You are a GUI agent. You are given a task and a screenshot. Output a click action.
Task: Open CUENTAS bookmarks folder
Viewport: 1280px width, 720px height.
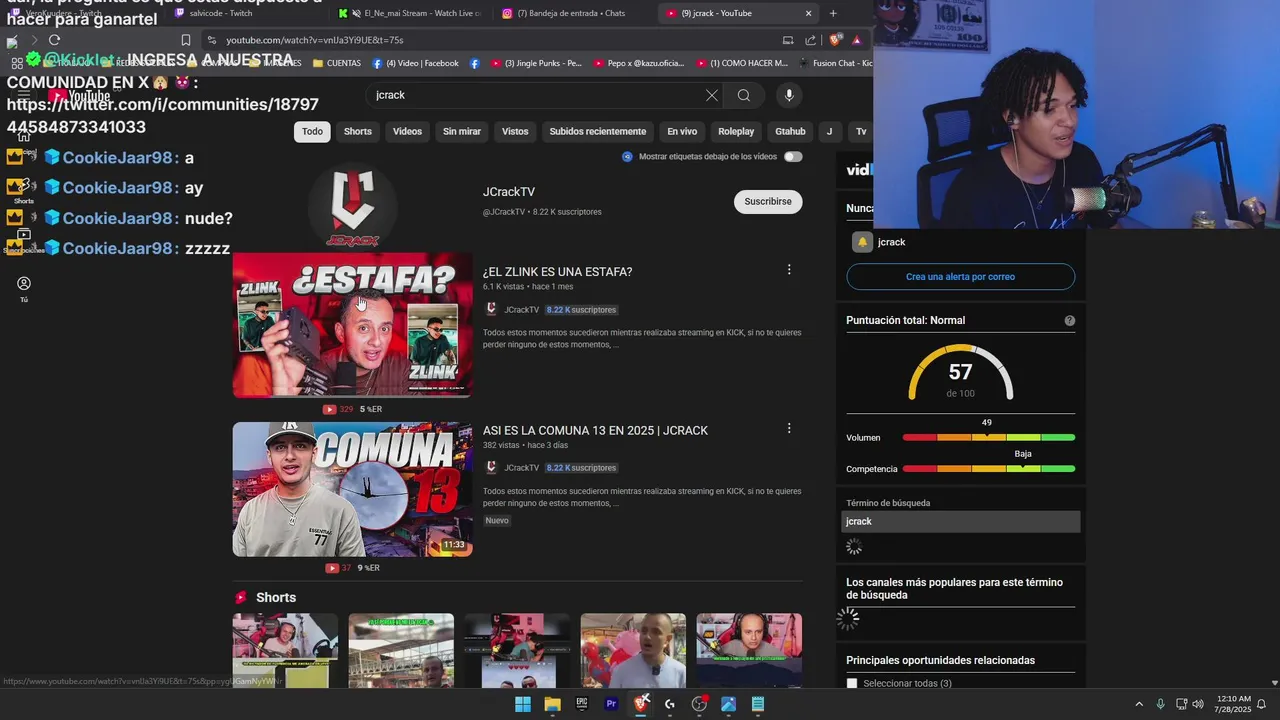[x=336, y=63]
